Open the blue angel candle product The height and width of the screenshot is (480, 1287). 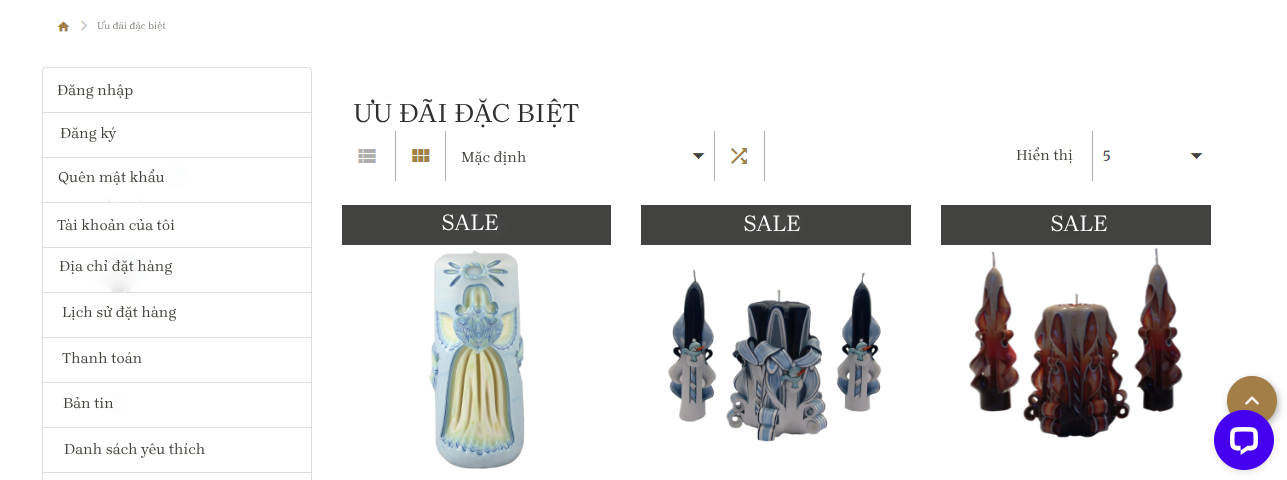tap(477, 358)
